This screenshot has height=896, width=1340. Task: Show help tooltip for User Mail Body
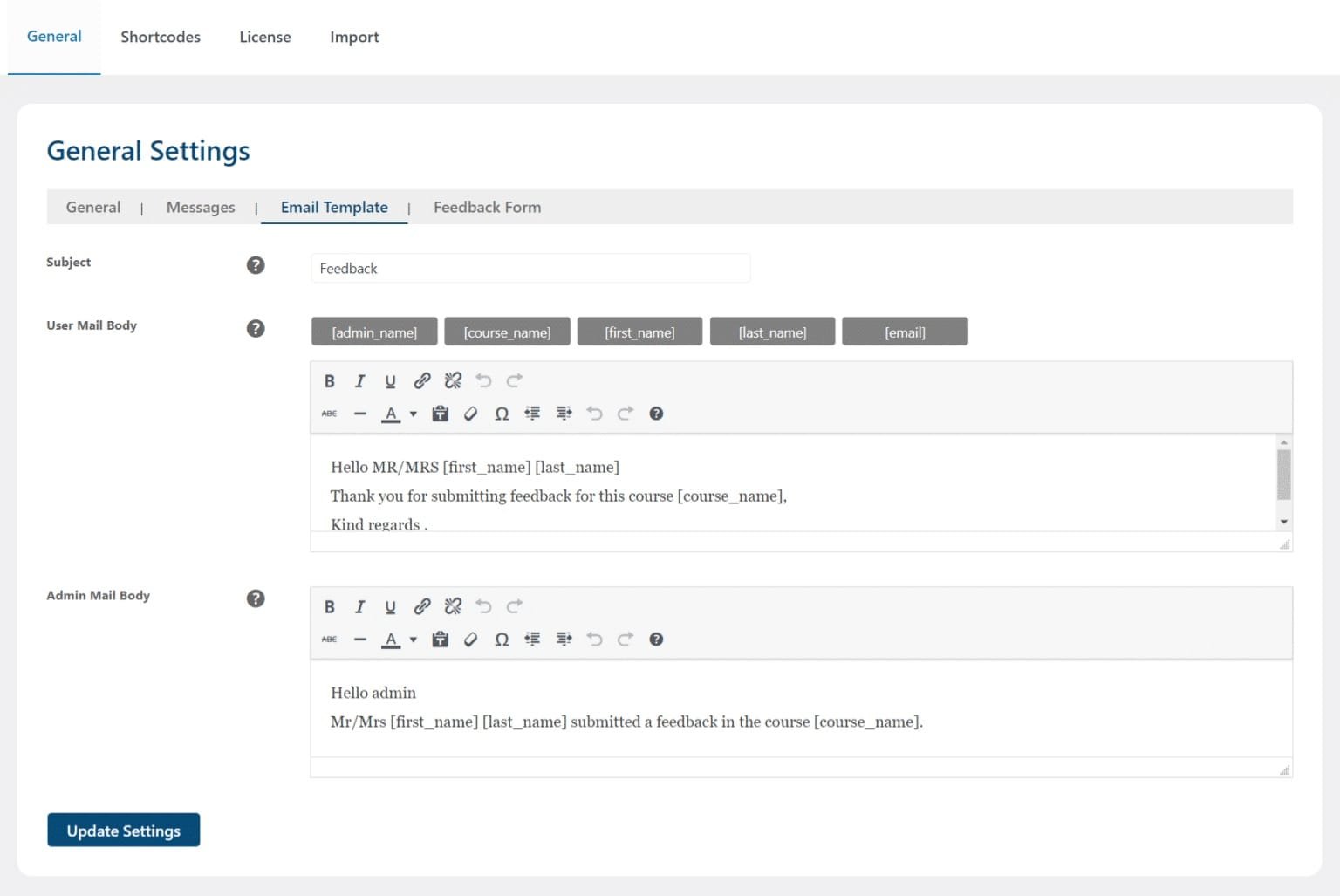(x=256, y=328)
